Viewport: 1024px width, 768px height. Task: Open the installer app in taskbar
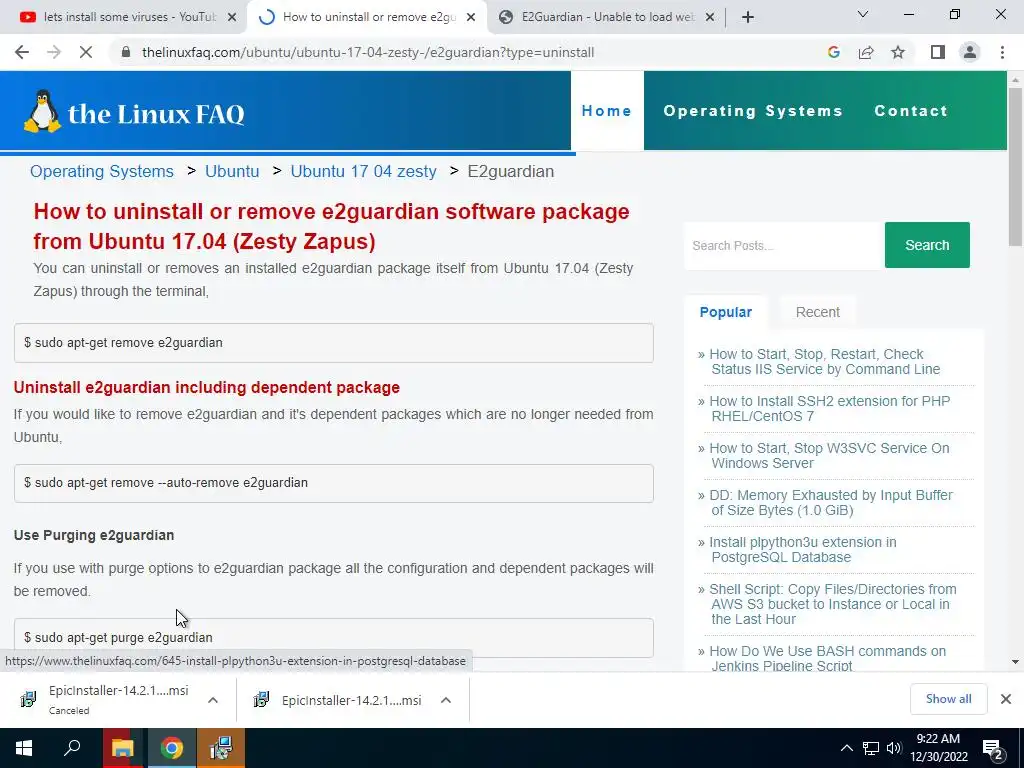[x=221, y=748]
